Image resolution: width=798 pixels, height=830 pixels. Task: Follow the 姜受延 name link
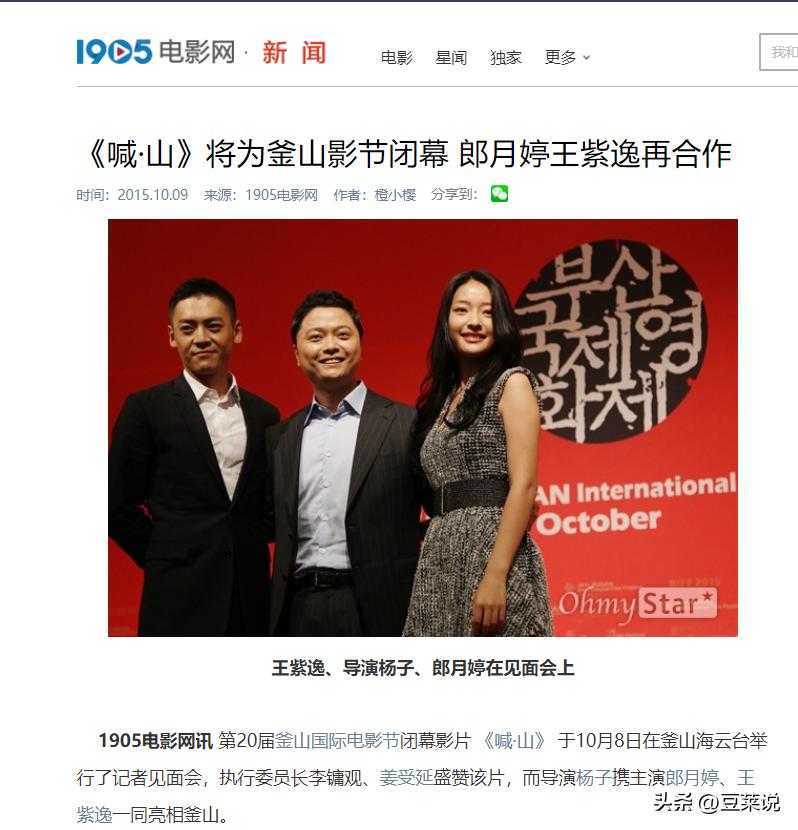(x=406, y=778)
